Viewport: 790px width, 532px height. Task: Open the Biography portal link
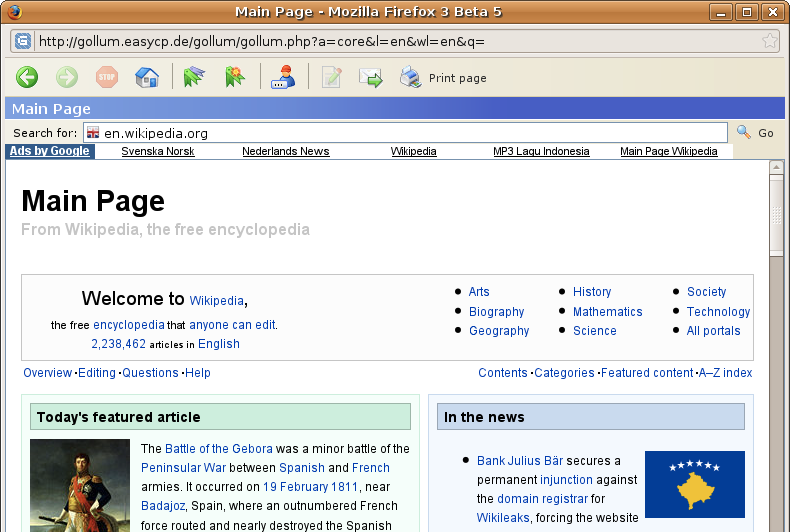[x=496, y=312]
